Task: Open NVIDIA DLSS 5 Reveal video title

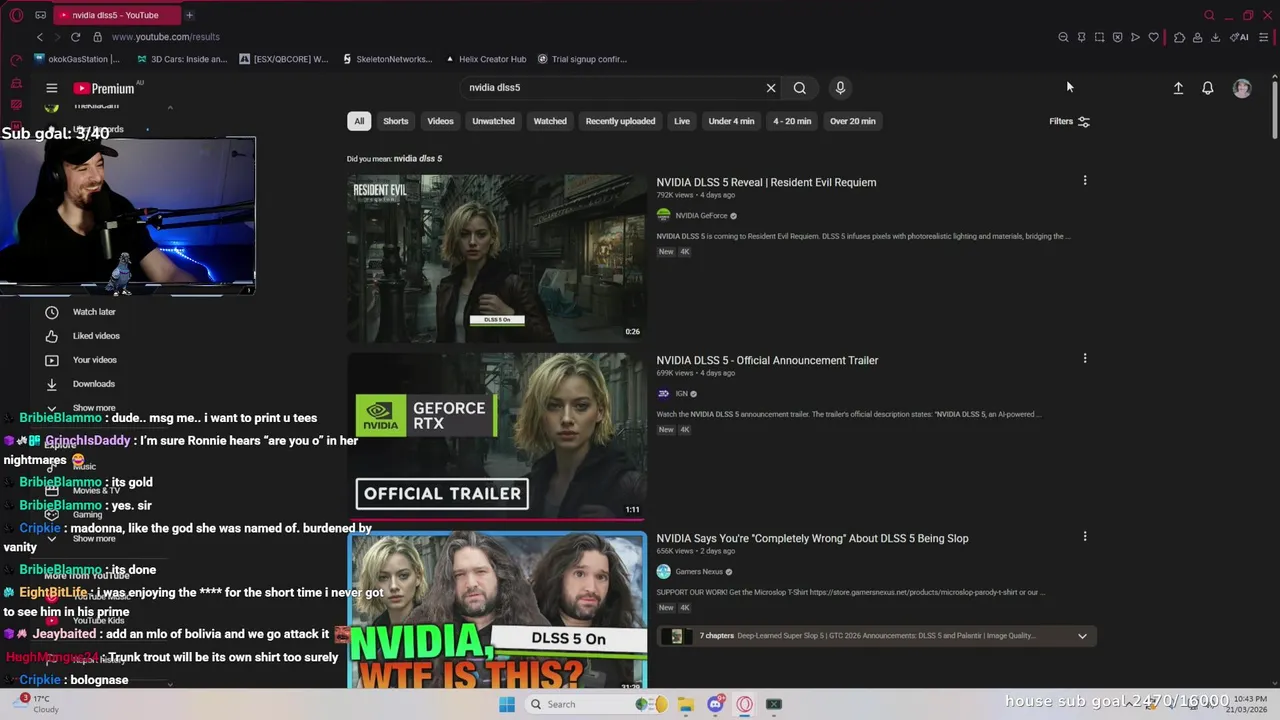Action: [x=766, y=182]
